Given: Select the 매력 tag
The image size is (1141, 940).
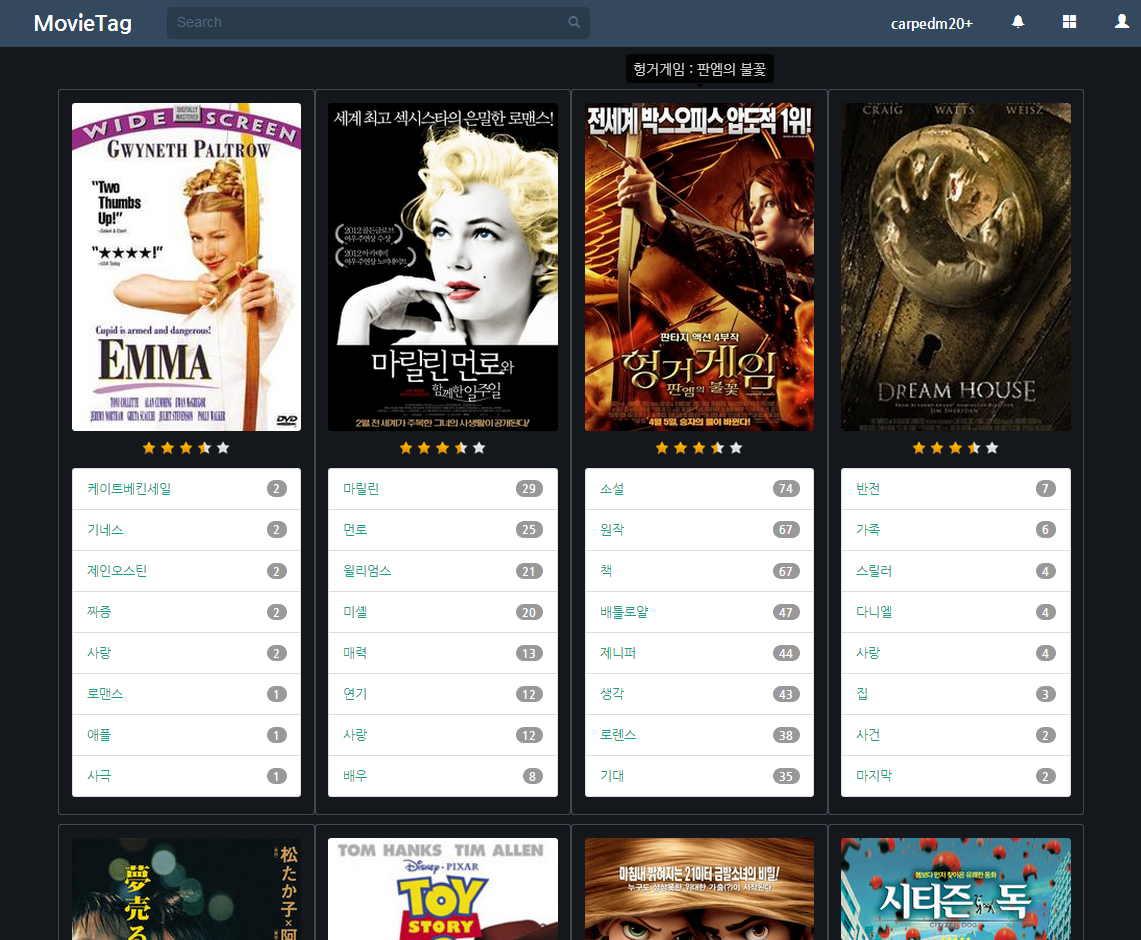Looking at the screenshot, I should tap(442, 653).
